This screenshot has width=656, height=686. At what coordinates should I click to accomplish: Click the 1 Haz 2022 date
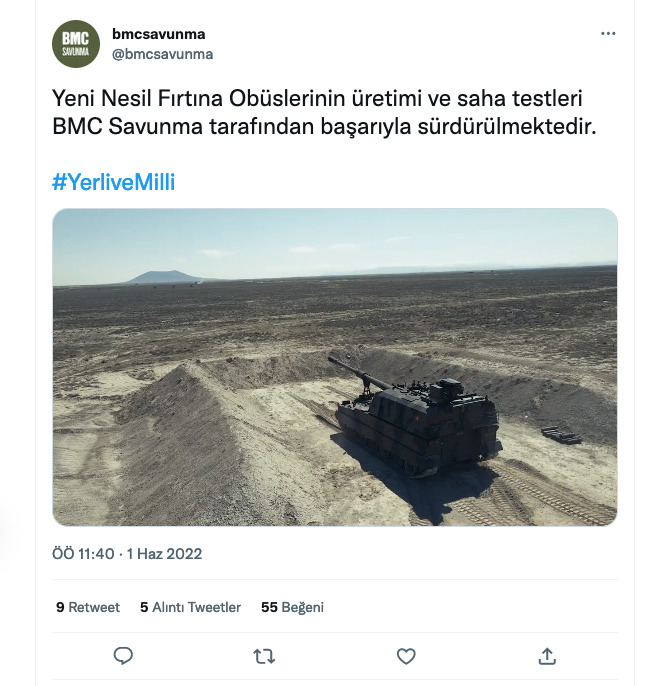(x=164, y=554)
